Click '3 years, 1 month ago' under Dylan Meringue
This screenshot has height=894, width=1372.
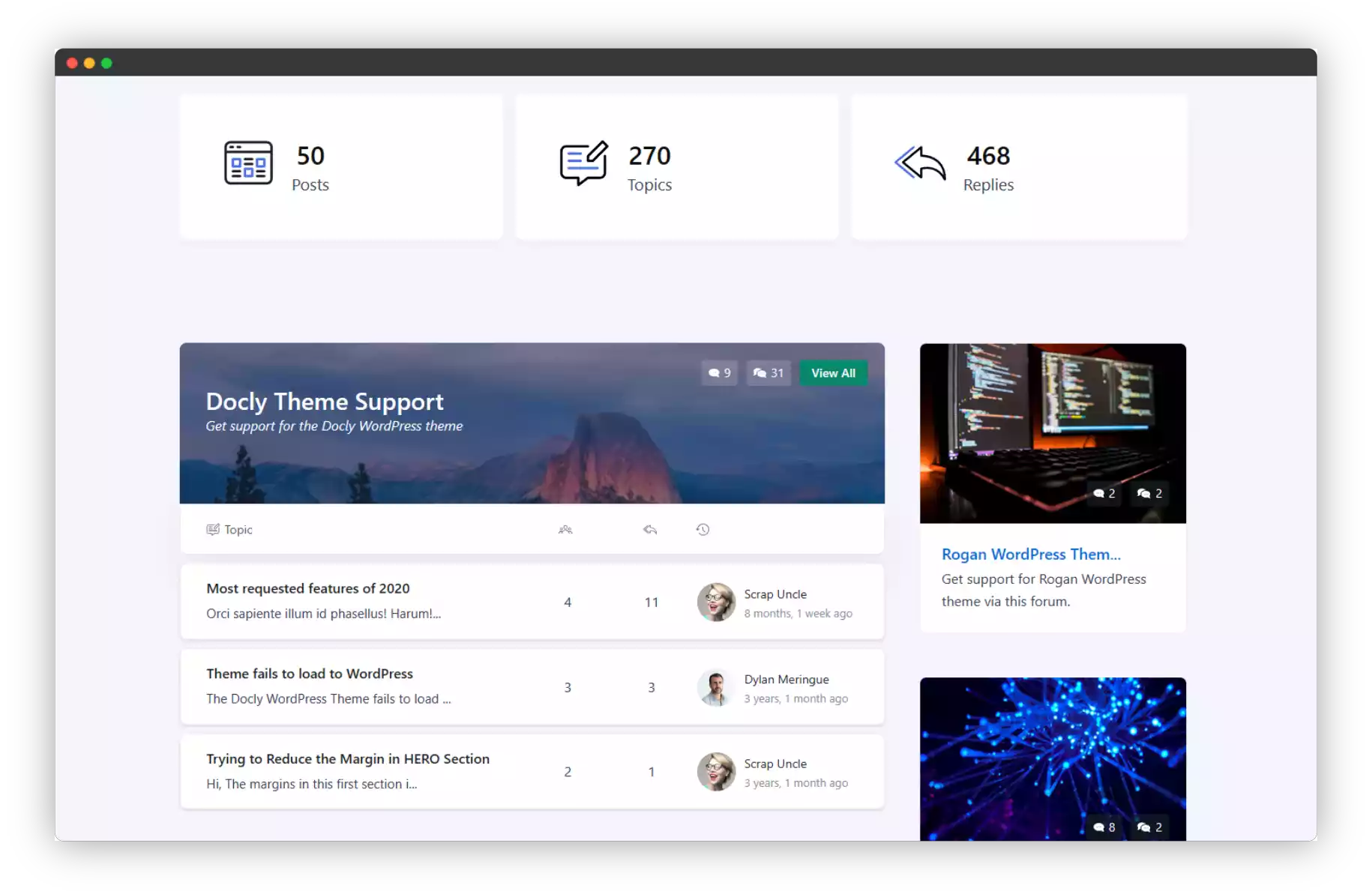(795, 698)
